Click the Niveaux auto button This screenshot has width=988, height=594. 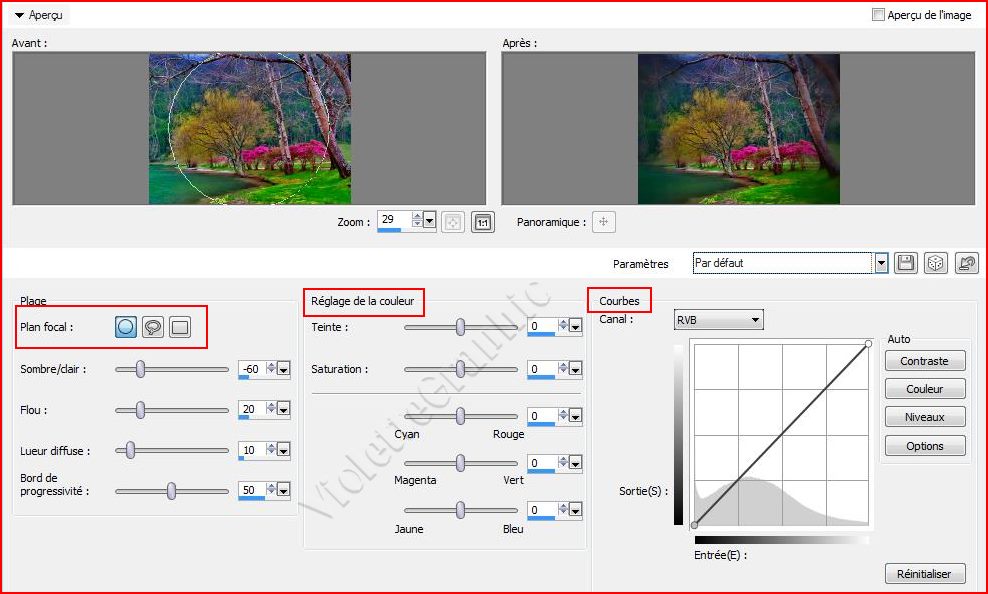click(925, 417)
